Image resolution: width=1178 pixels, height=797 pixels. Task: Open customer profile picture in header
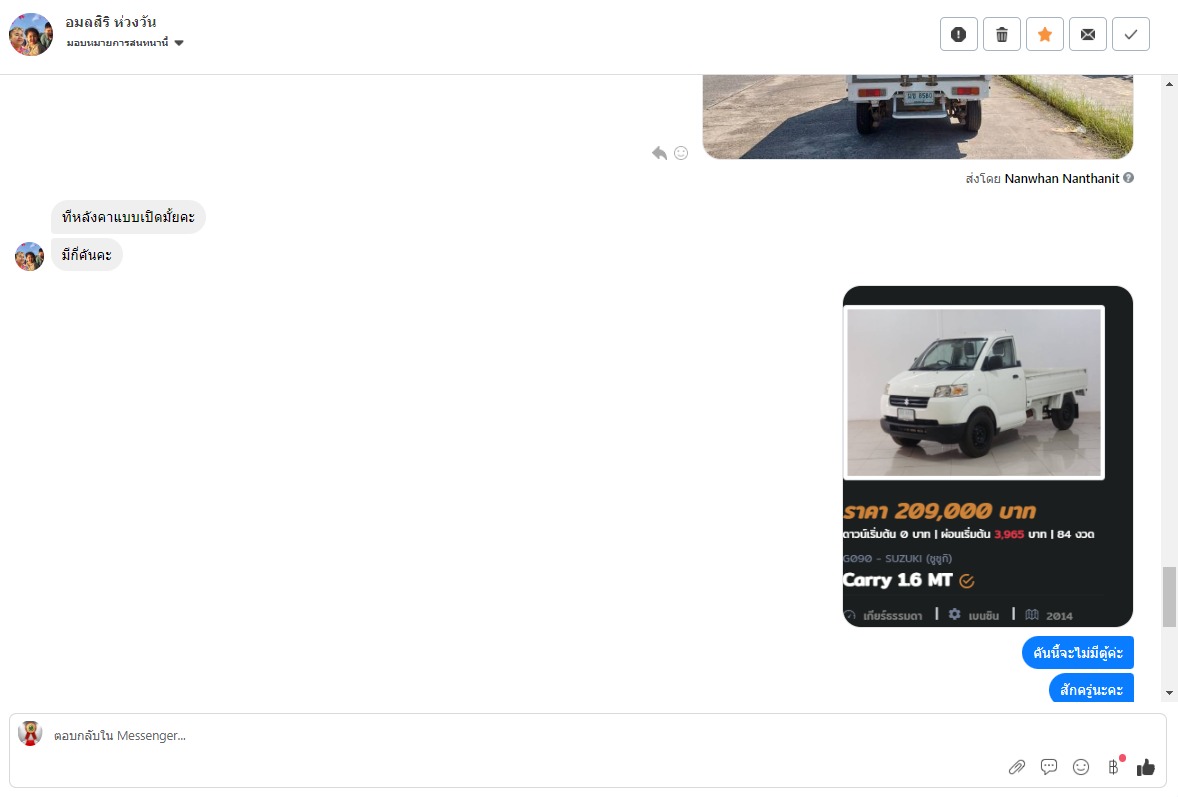pos(31,35)
